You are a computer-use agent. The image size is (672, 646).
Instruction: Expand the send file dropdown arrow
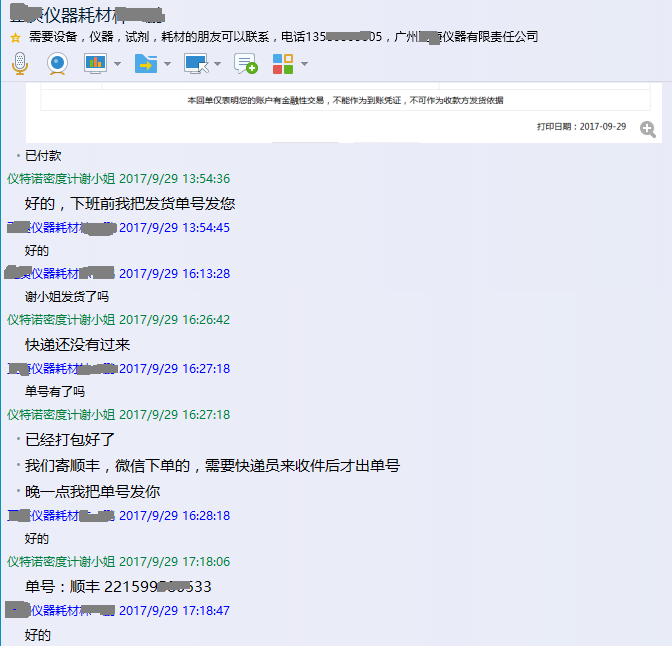tap(167, 64)
